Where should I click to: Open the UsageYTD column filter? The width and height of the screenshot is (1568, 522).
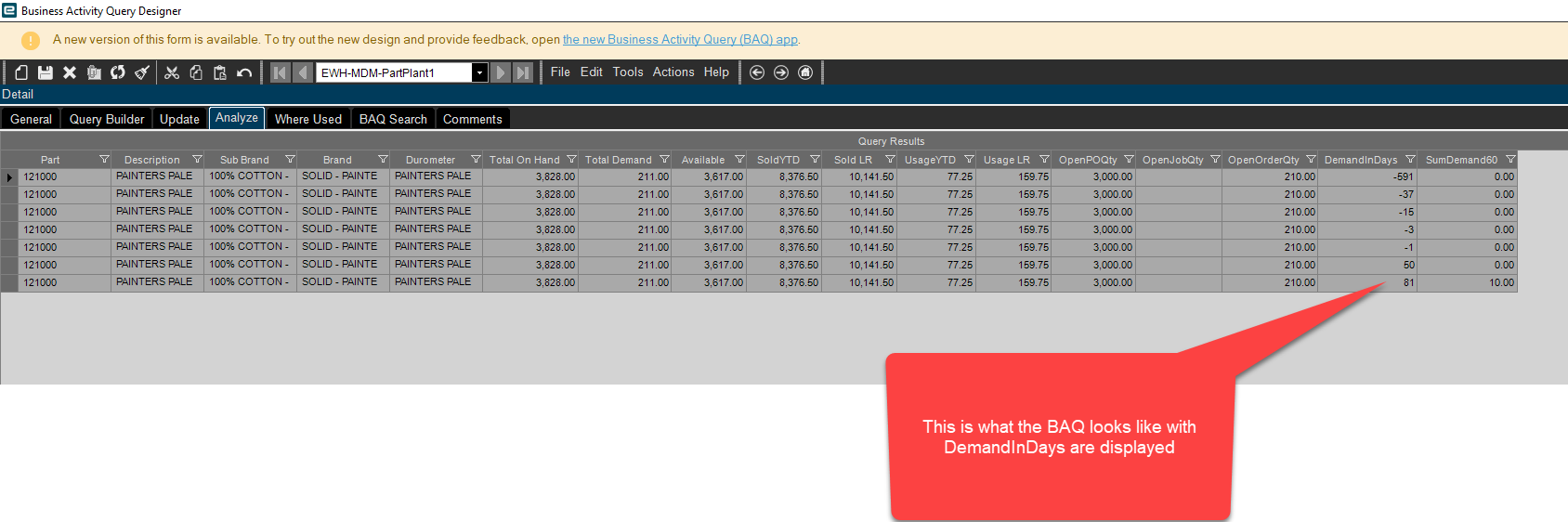969,160
